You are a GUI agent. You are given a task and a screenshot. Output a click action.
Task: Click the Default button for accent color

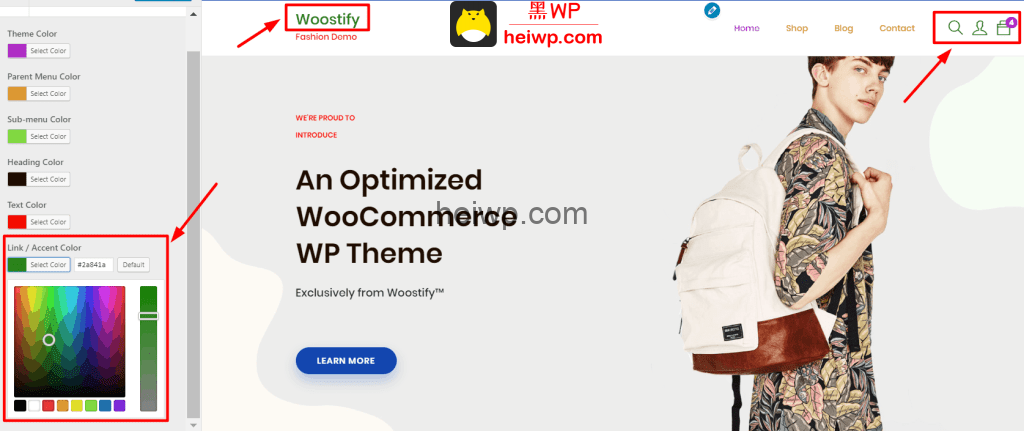point(133,264)
